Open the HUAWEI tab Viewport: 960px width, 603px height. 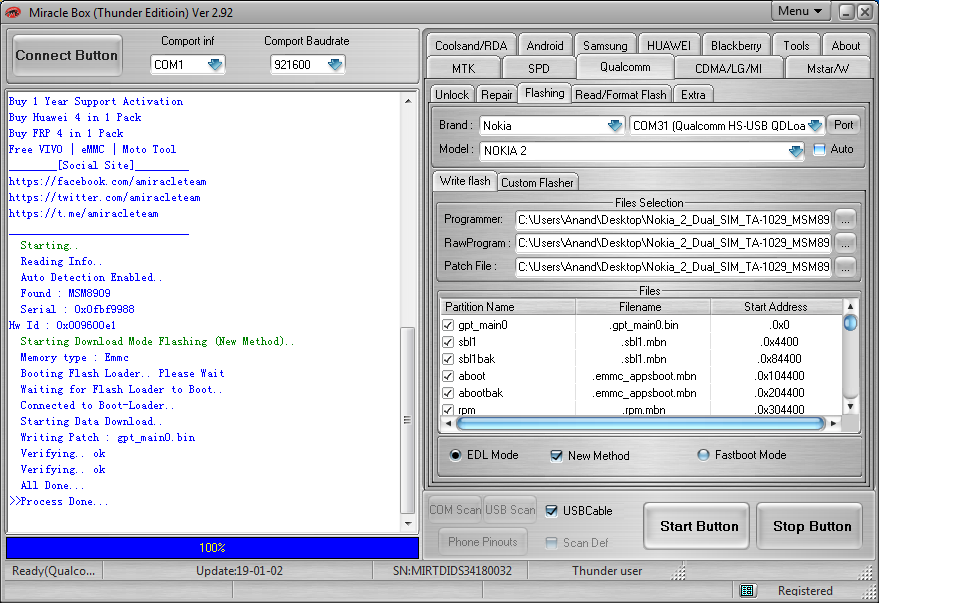669,45
